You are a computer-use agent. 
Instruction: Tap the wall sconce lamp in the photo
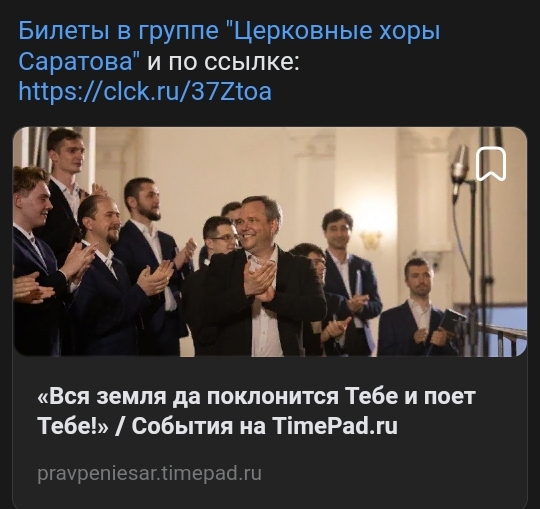(371, 239)
